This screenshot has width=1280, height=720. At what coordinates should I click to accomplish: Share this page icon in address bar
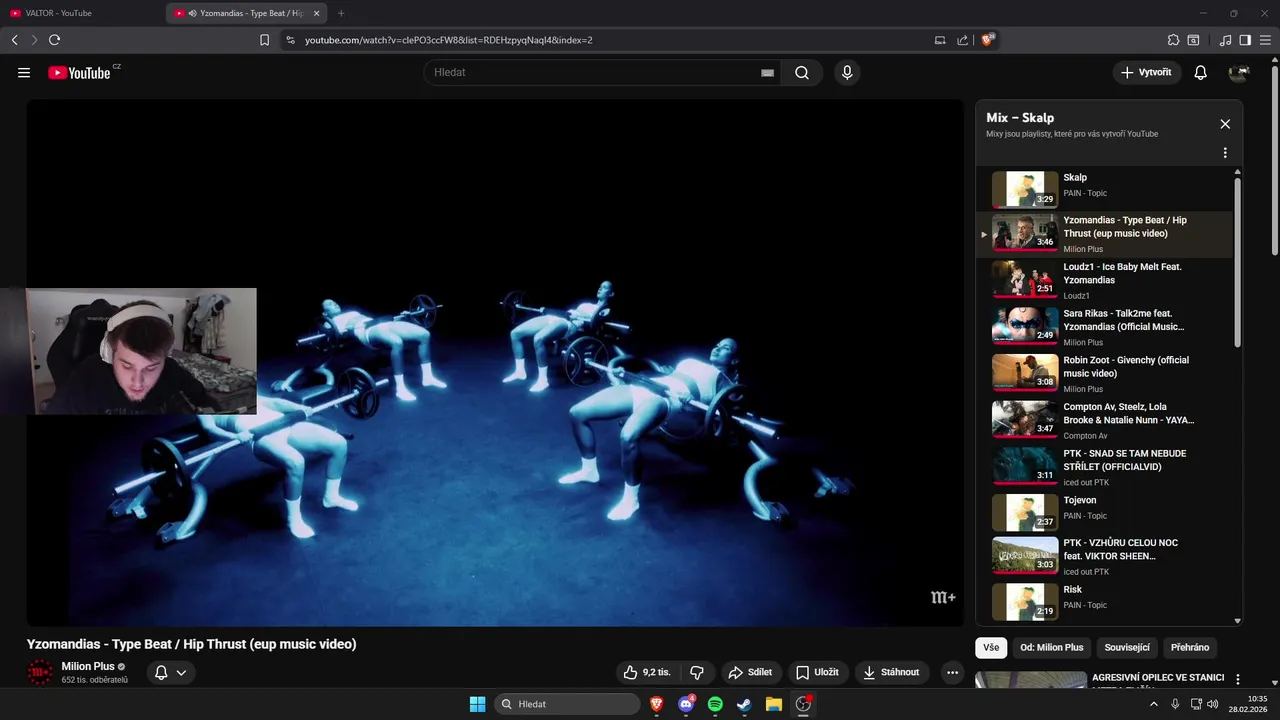click(x=962, y=40)
